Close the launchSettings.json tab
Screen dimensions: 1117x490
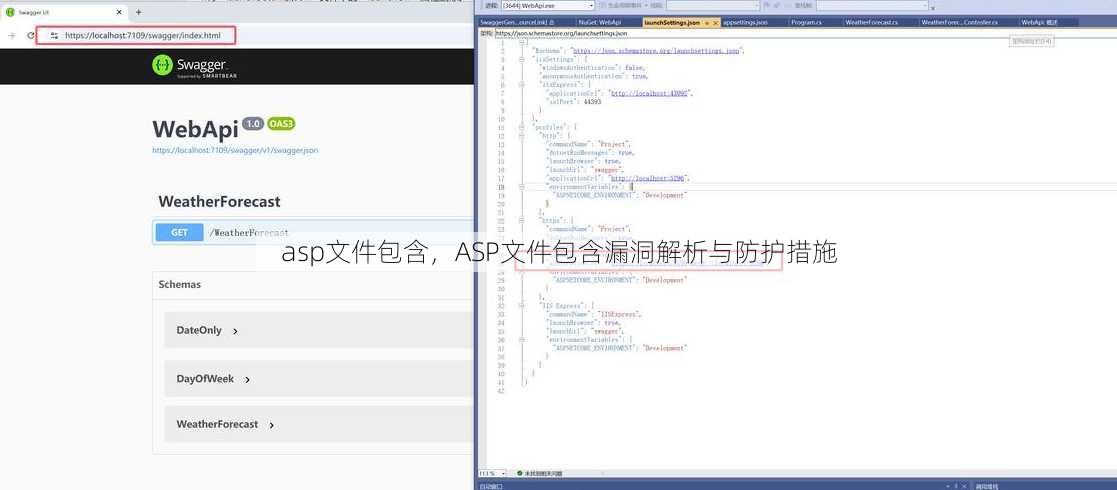click(x=716, y=23)
